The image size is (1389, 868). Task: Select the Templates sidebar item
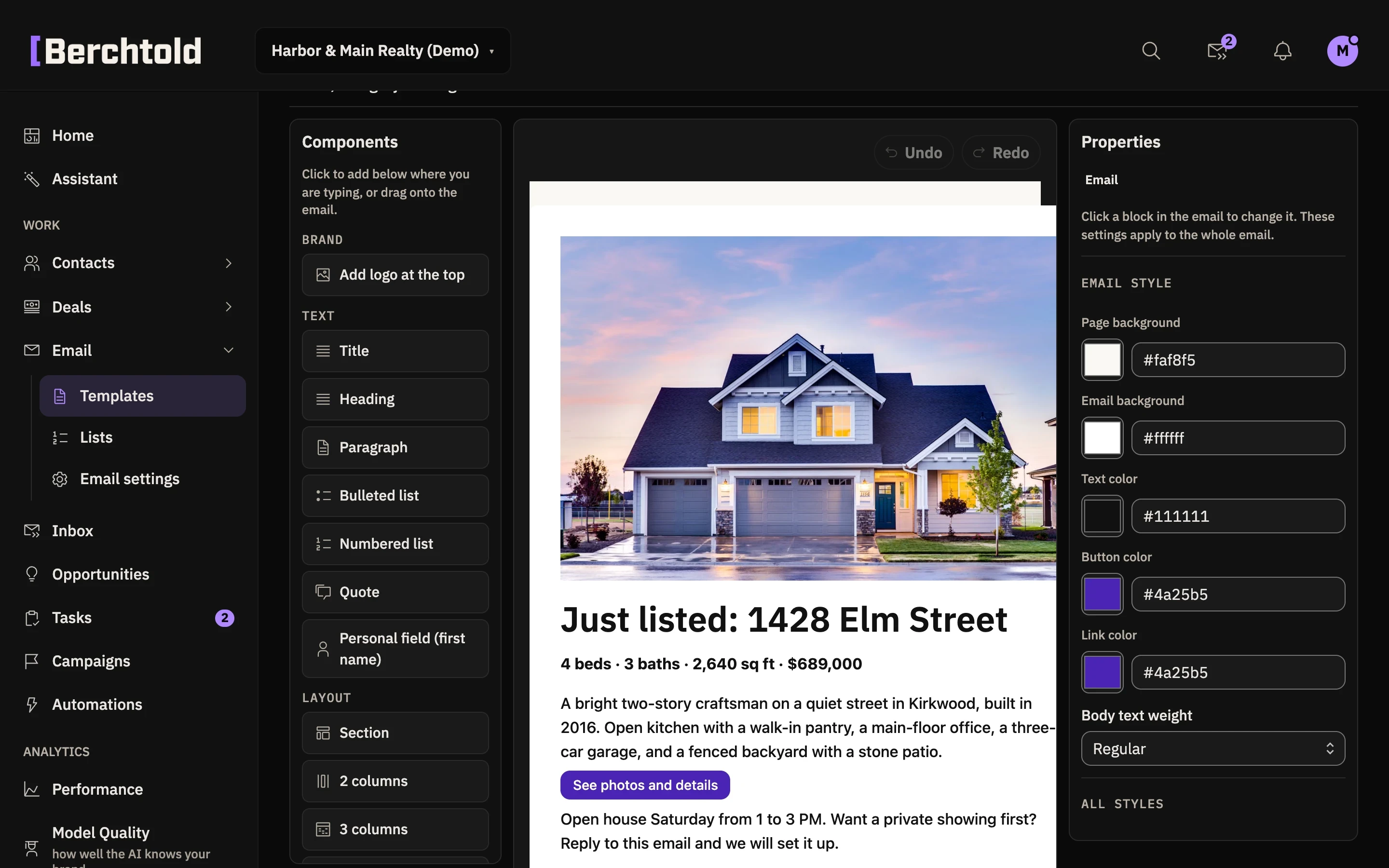(142, 396)
